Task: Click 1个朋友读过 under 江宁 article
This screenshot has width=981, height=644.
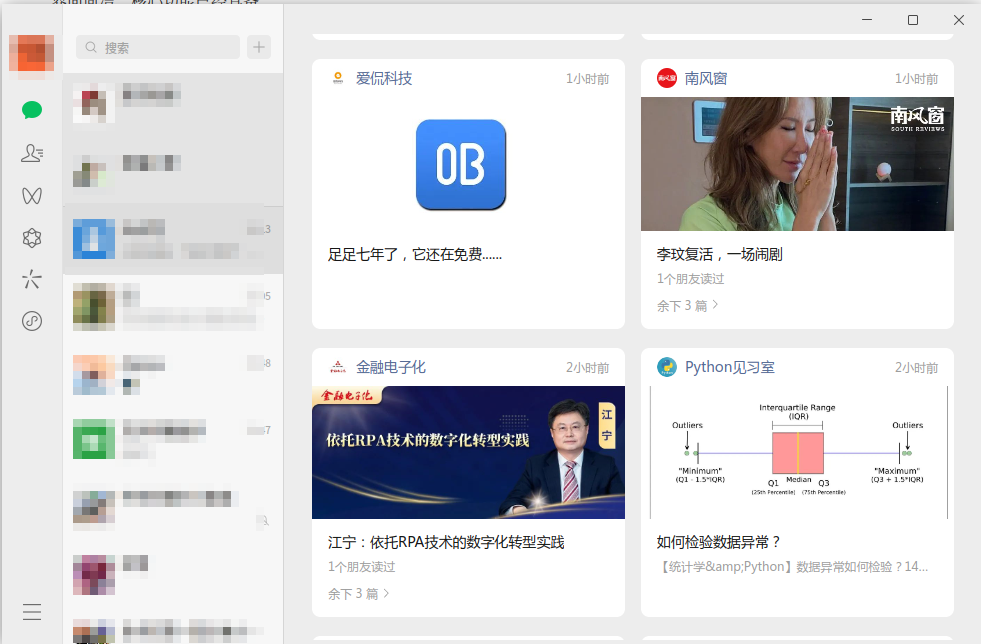Action: click(x=362, y=566)
